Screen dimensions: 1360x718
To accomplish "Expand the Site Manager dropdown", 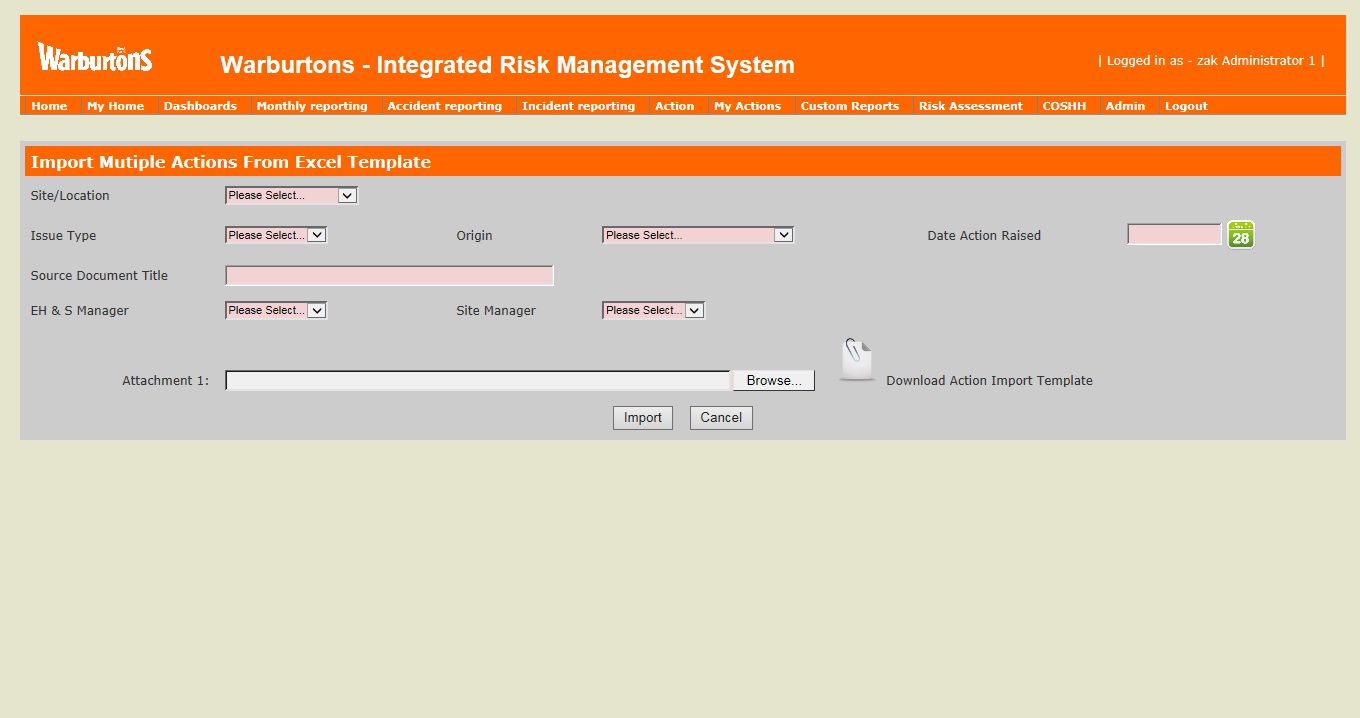I will (653, 311).
